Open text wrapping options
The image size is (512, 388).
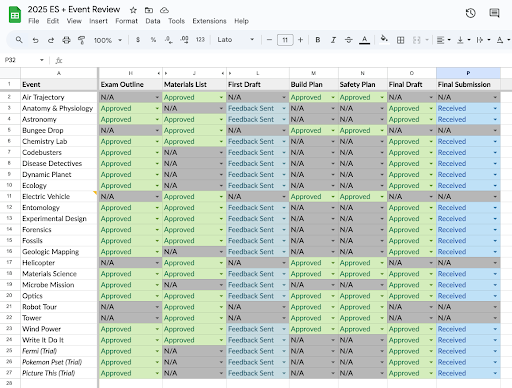(483, 40)
